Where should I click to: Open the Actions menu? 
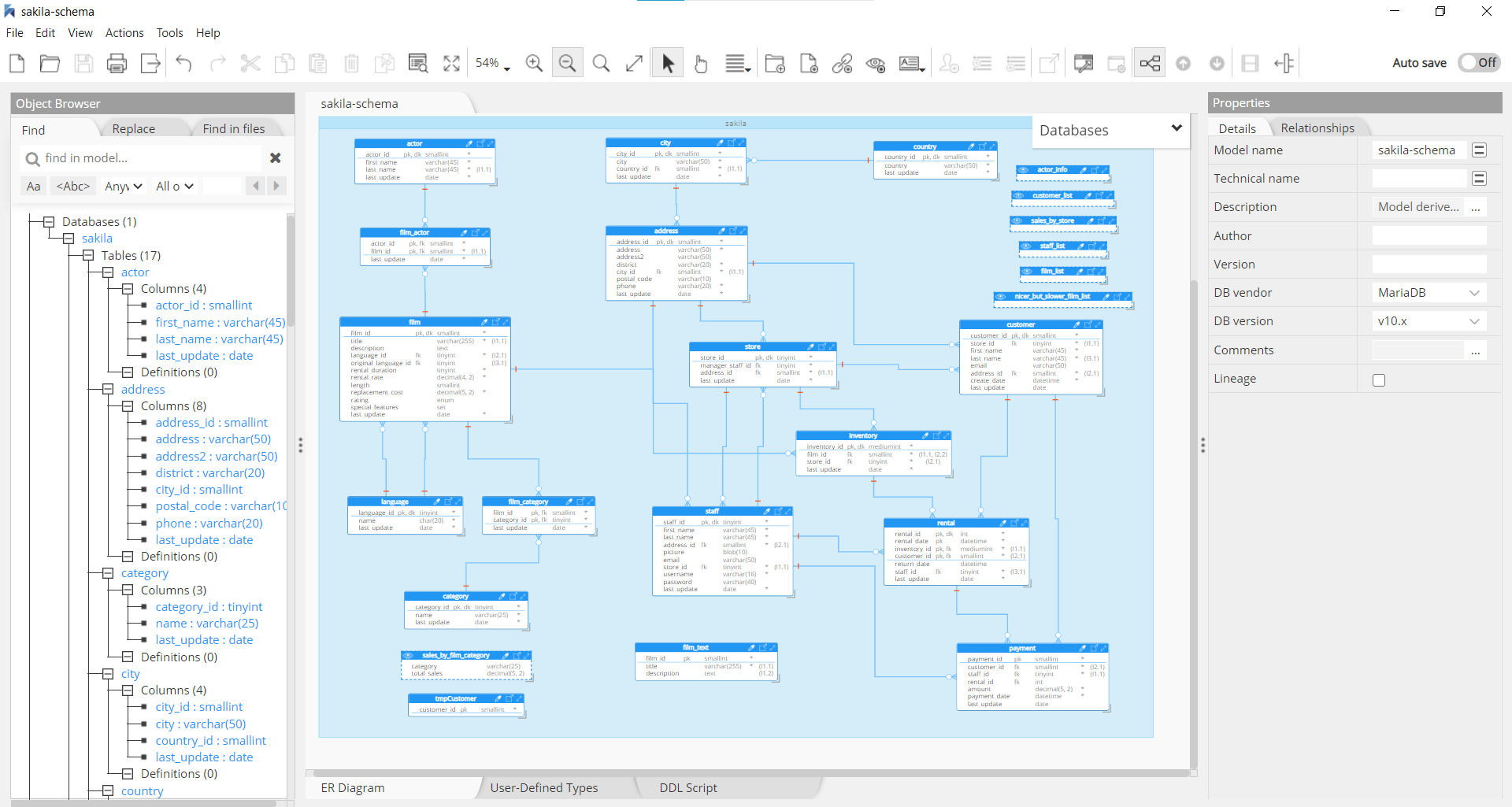(124, 33)
